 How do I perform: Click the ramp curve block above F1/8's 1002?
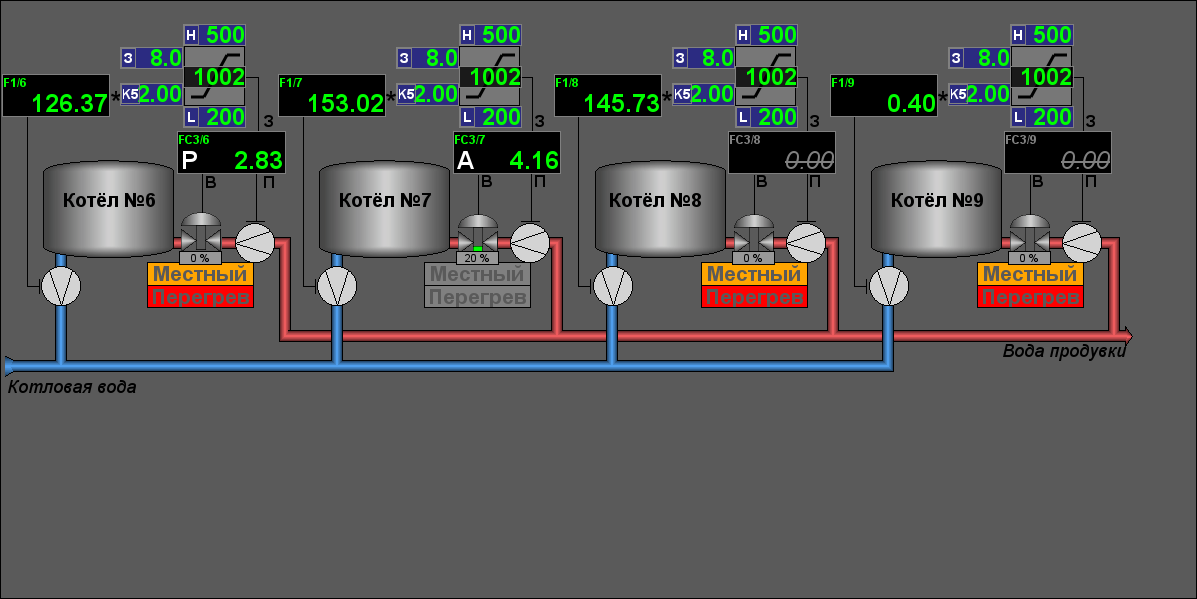coord(766,56)
